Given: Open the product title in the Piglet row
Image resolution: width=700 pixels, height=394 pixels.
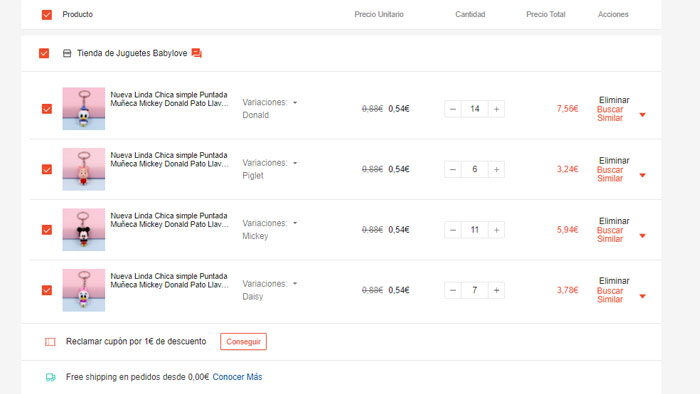Looking at the screenshot, I should [x=169, y=160].
